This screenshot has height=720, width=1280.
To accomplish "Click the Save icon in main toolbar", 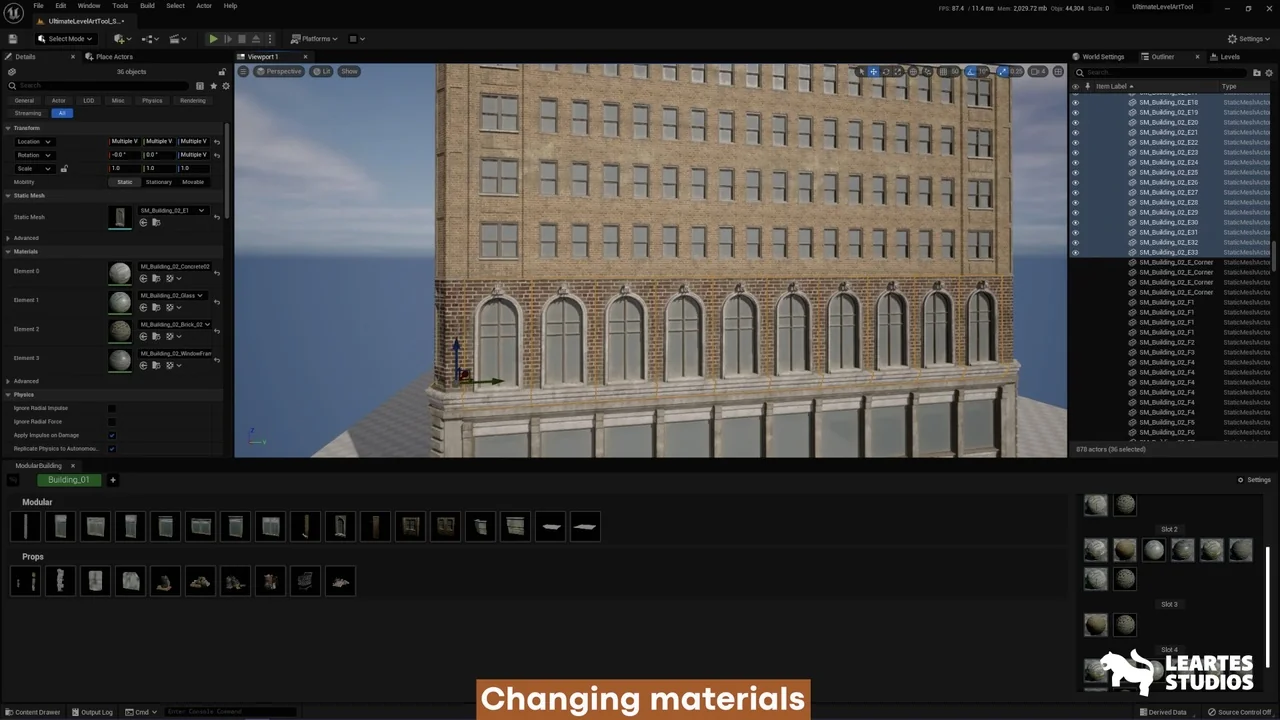I will pyautogui.click(x=13, y=39).
